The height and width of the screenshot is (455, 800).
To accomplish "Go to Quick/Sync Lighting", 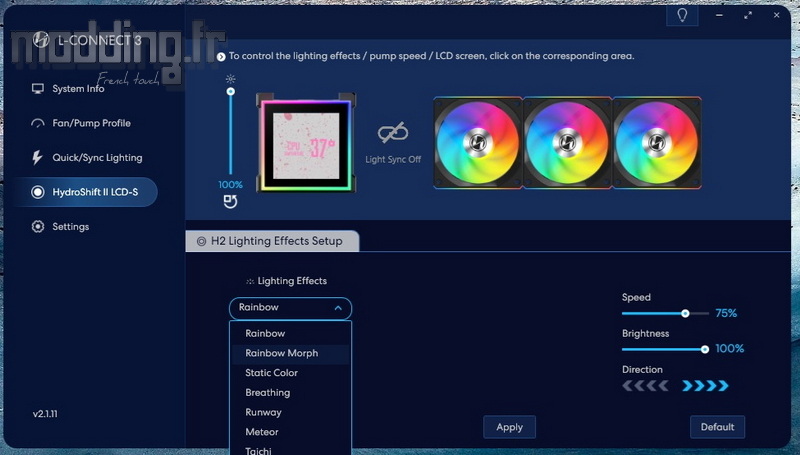I will pos(97,158).
